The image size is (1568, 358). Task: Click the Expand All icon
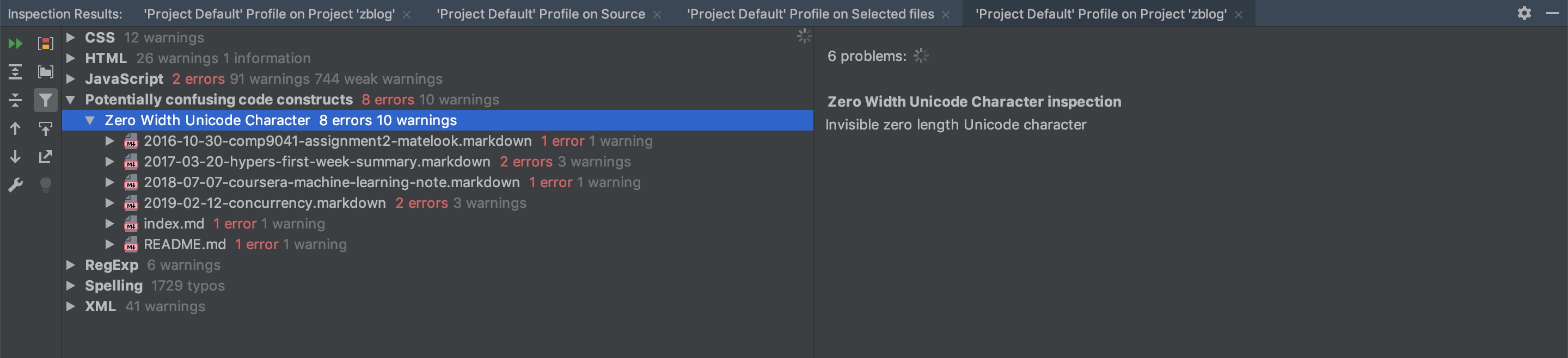[x=15, y=72]
